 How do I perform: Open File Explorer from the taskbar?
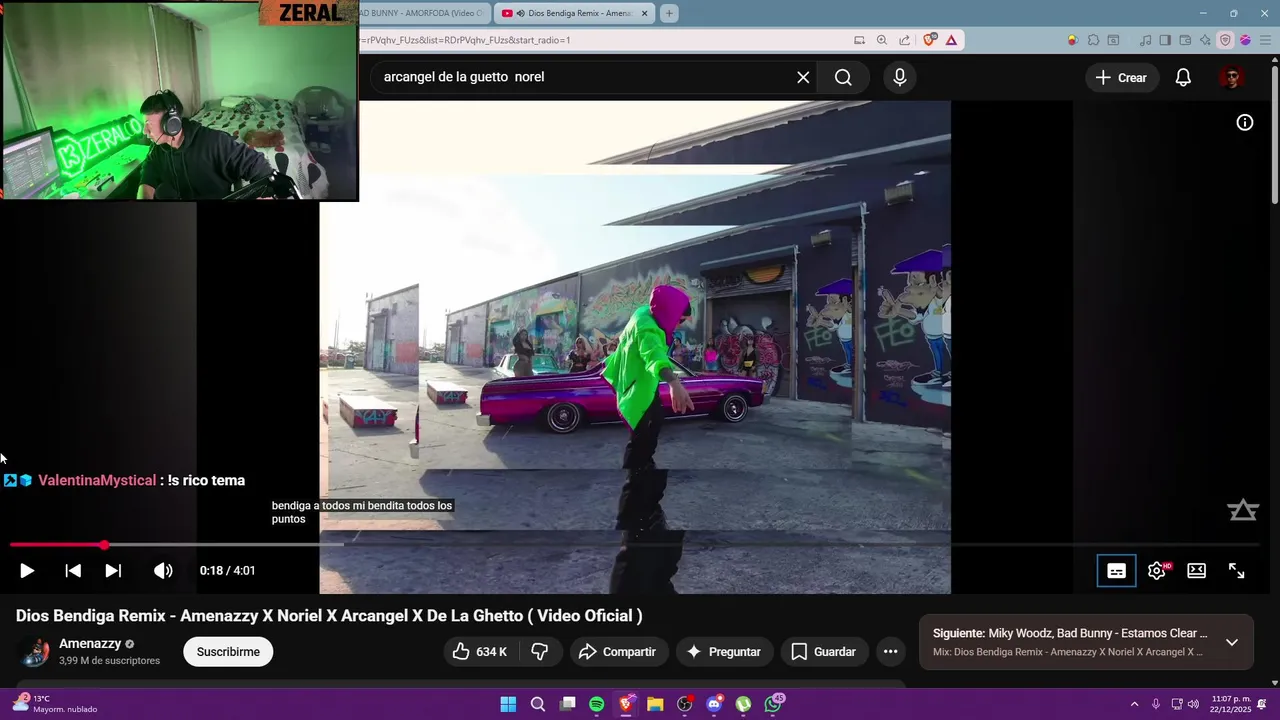tap(655, 704)
